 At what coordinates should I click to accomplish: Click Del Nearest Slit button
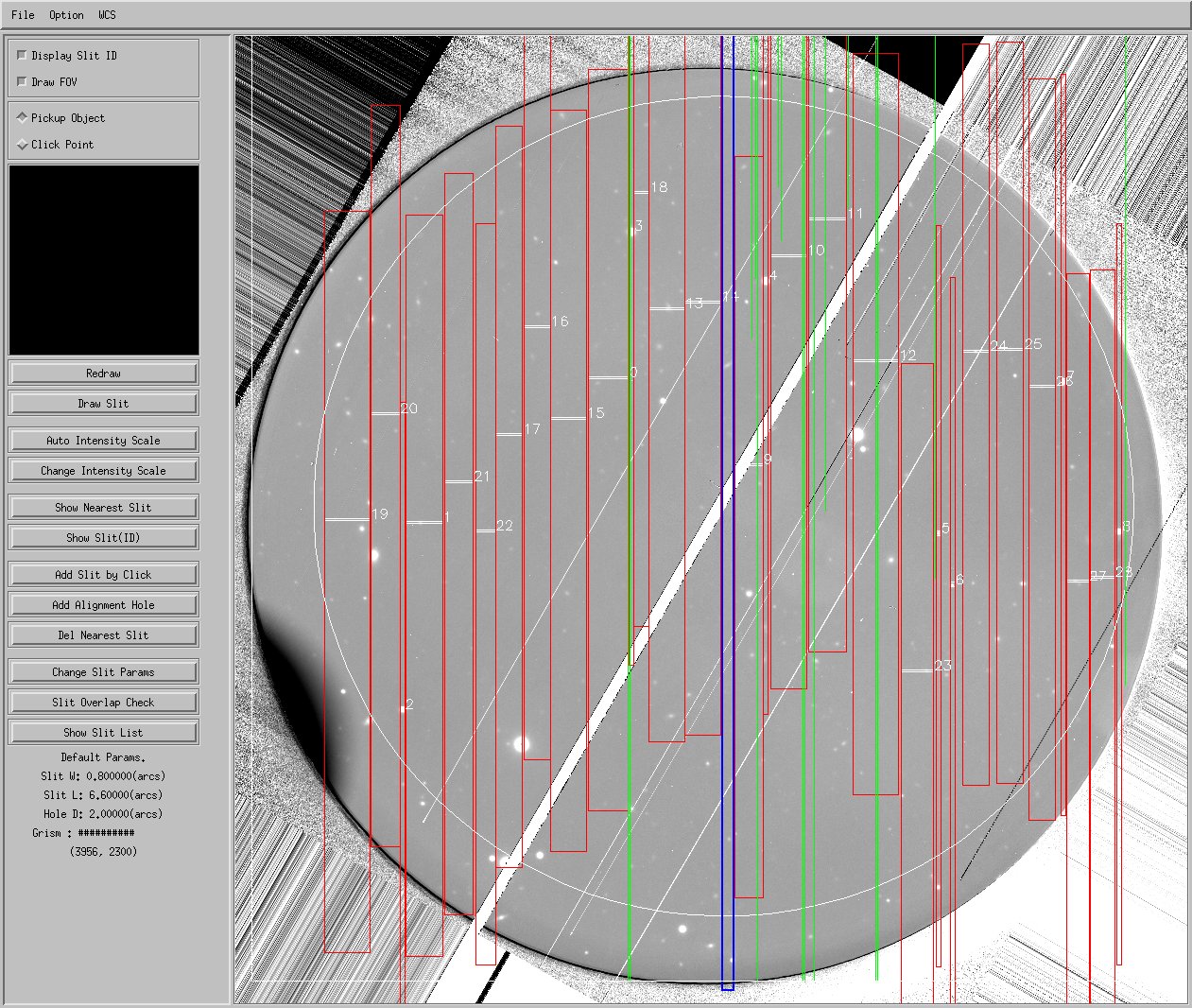pos(103,635)
